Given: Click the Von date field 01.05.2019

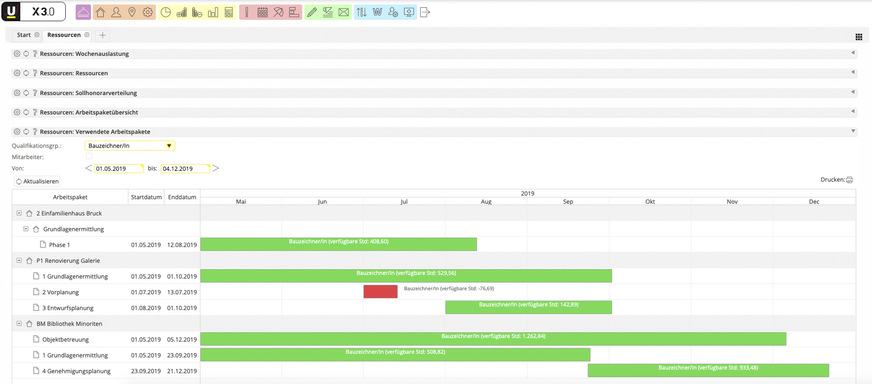Looking at the screenshot, I should point(118,168).
